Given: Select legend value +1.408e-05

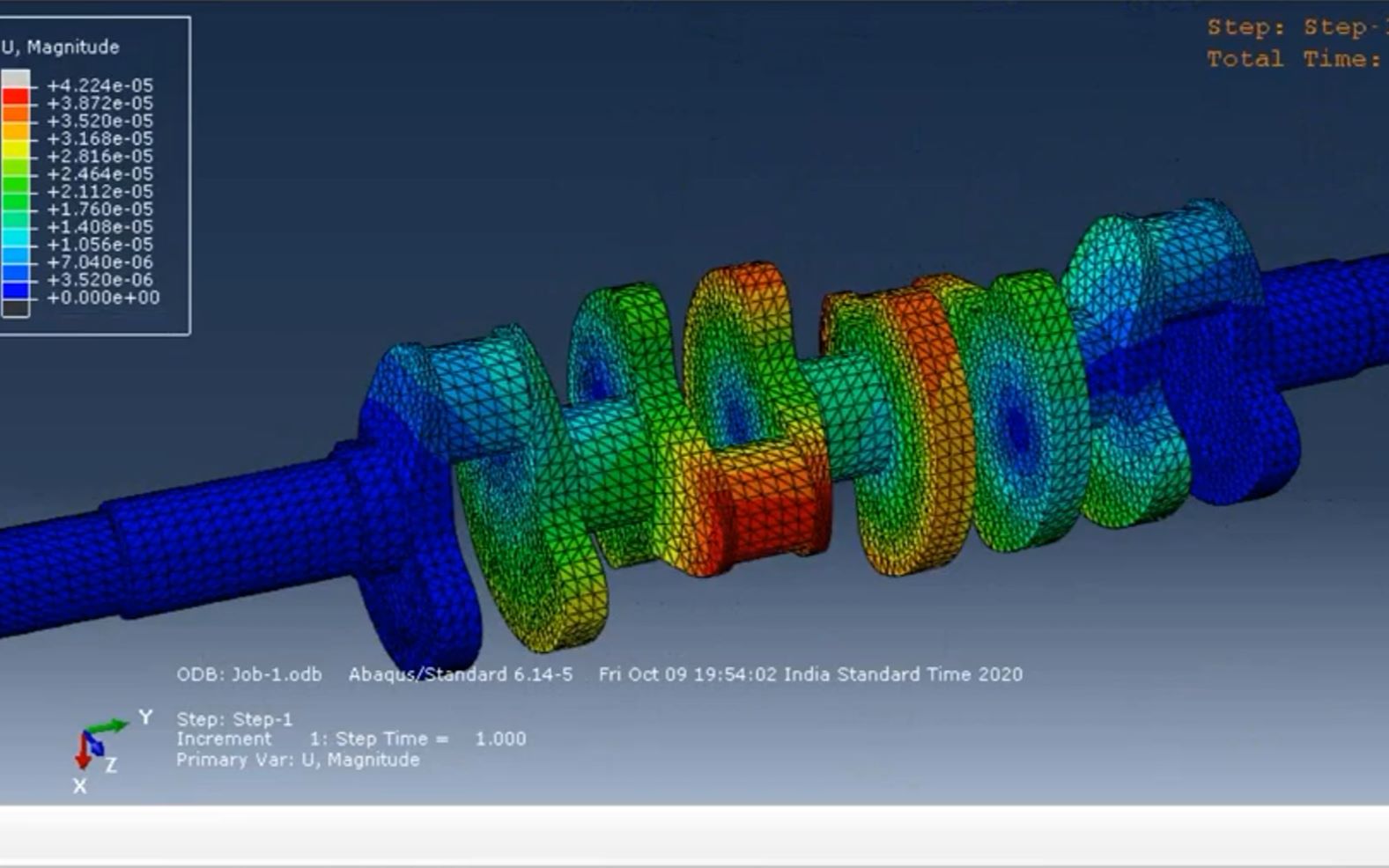Looking at the screenshot, I should coord(100,226).
